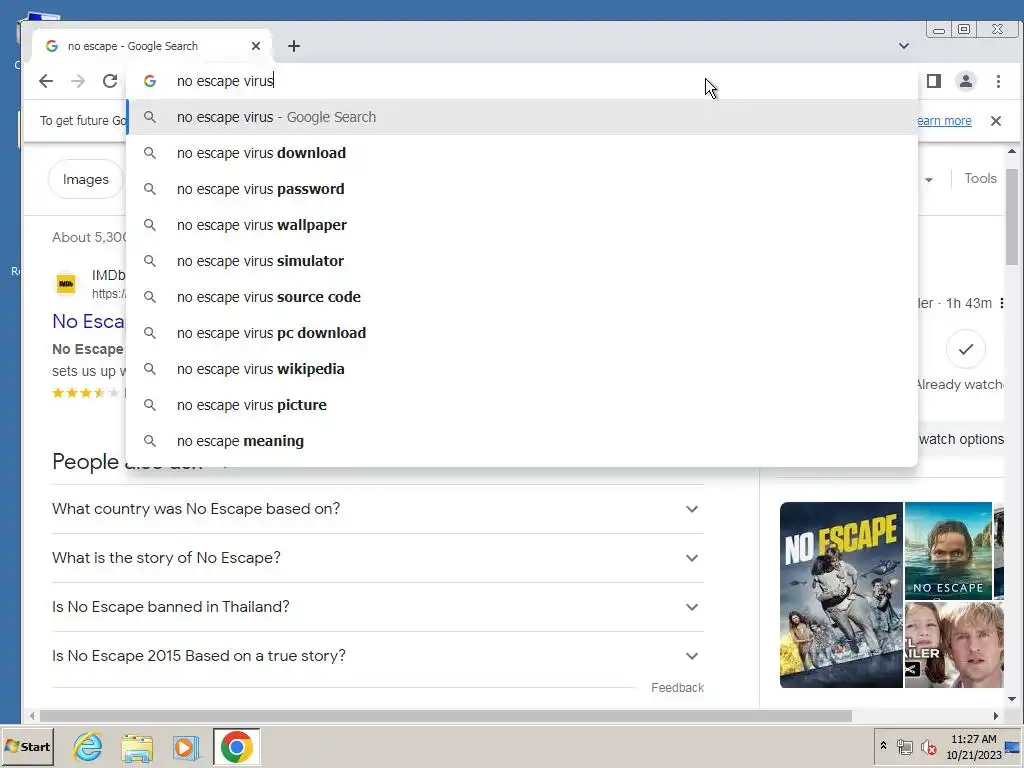Expand 'What is the story of No Escape?'
Viewport: 1024px width, 768px height.
[377, 558]
